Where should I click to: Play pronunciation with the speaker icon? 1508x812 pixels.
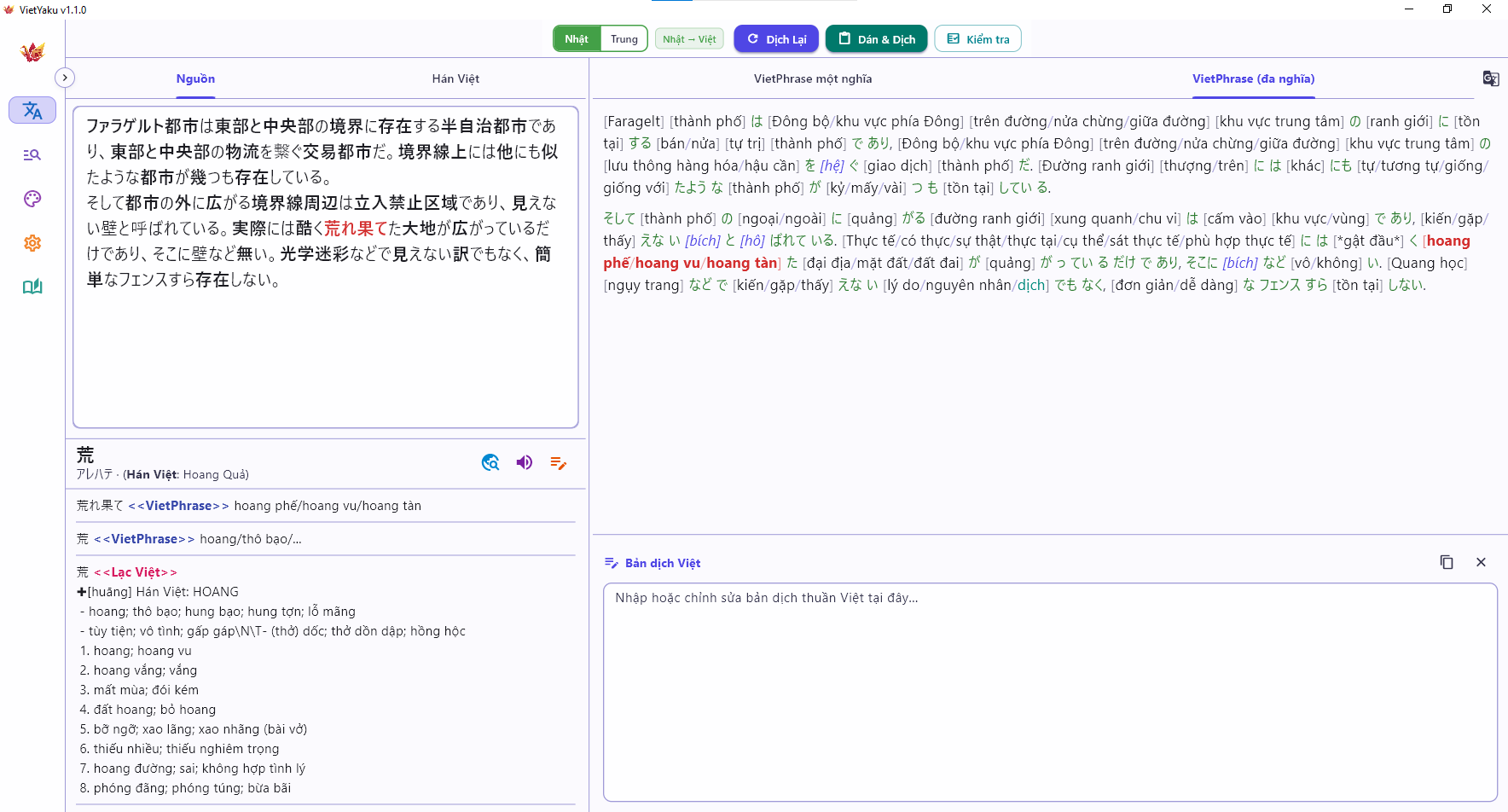[525, 462]
